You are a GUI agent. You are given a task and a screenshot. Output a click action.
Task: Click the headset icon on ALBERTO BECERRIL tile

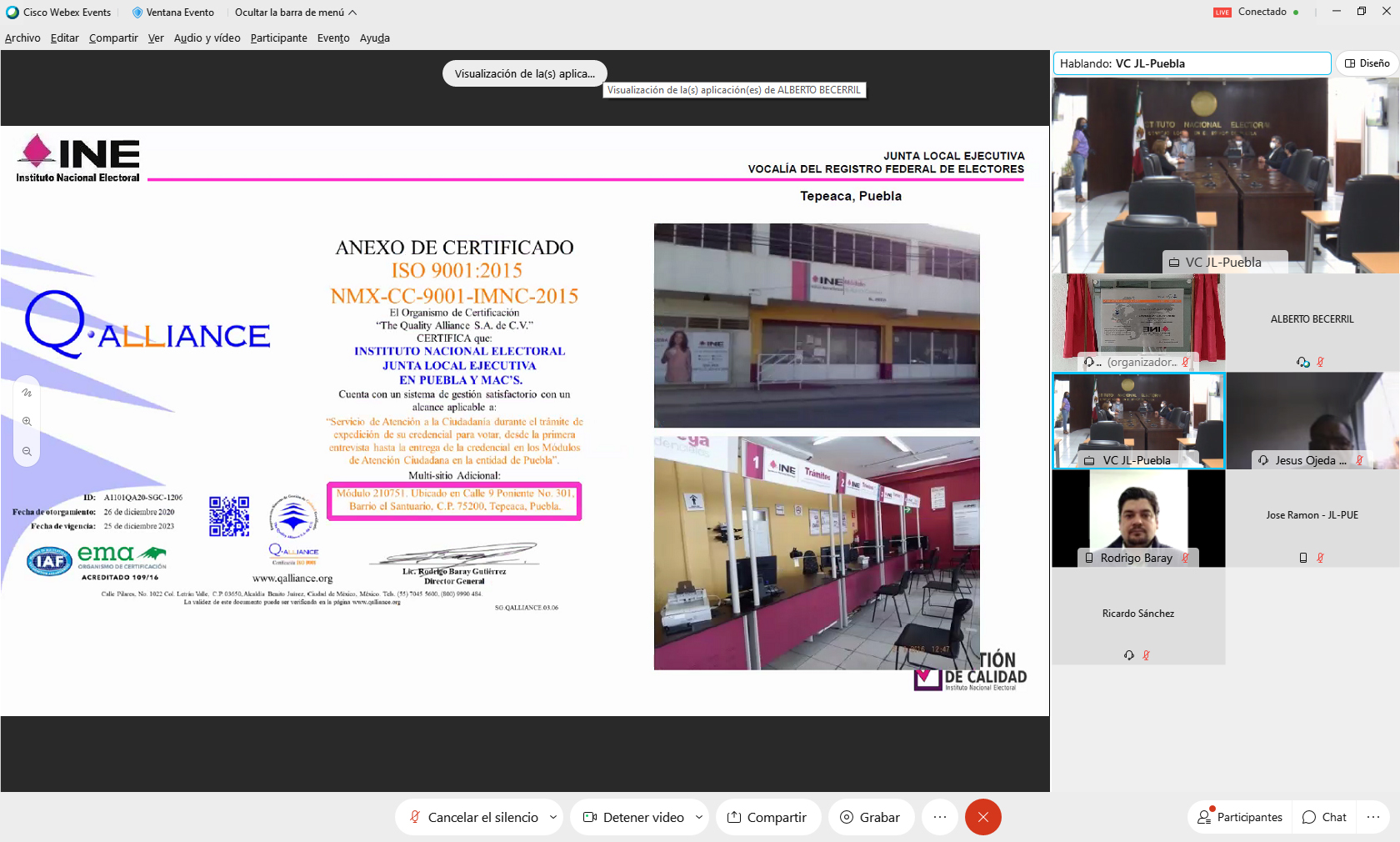[1303, 362]
